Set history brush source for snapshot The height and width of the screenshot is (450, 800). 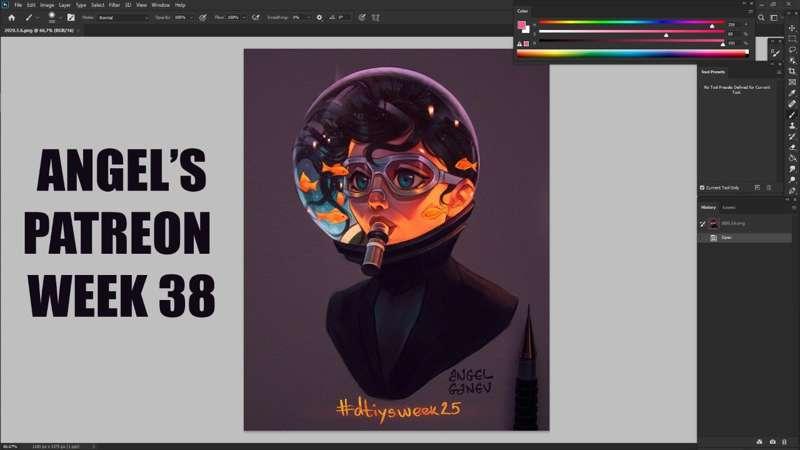tap(703, 223)
